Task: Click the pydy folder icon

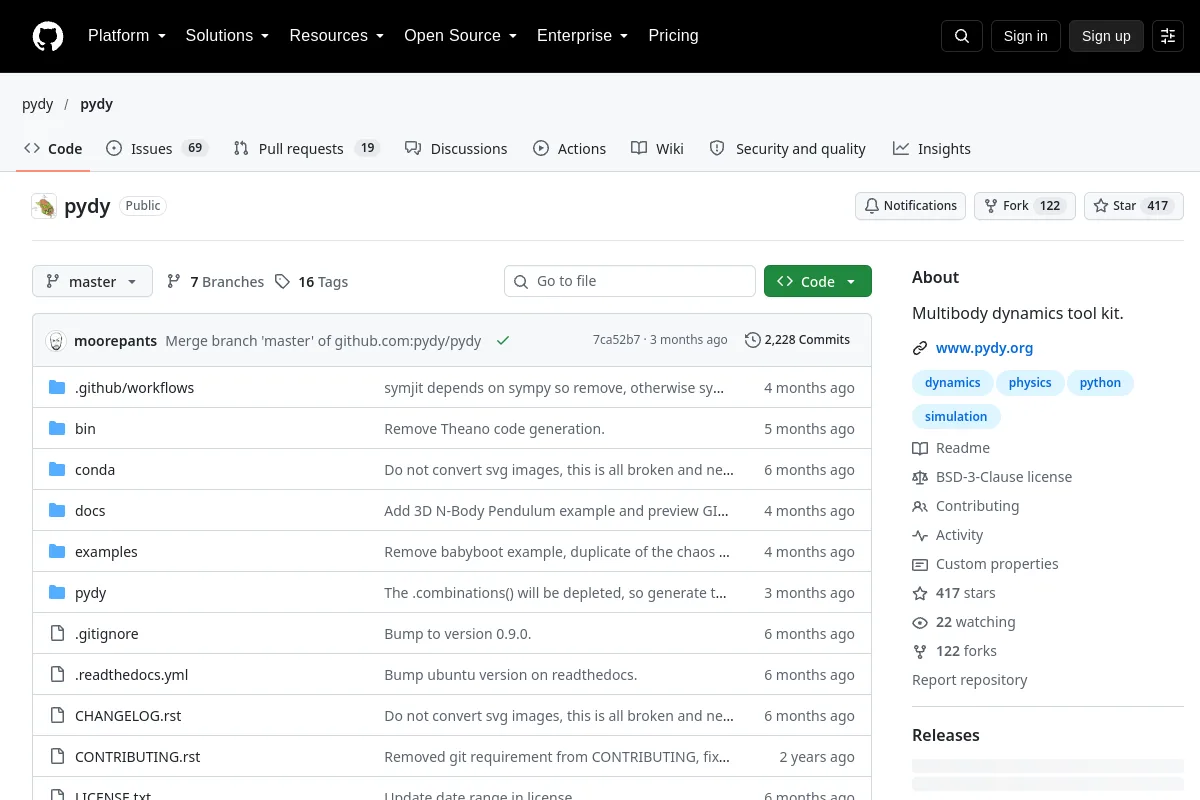Action: (57, 593)
